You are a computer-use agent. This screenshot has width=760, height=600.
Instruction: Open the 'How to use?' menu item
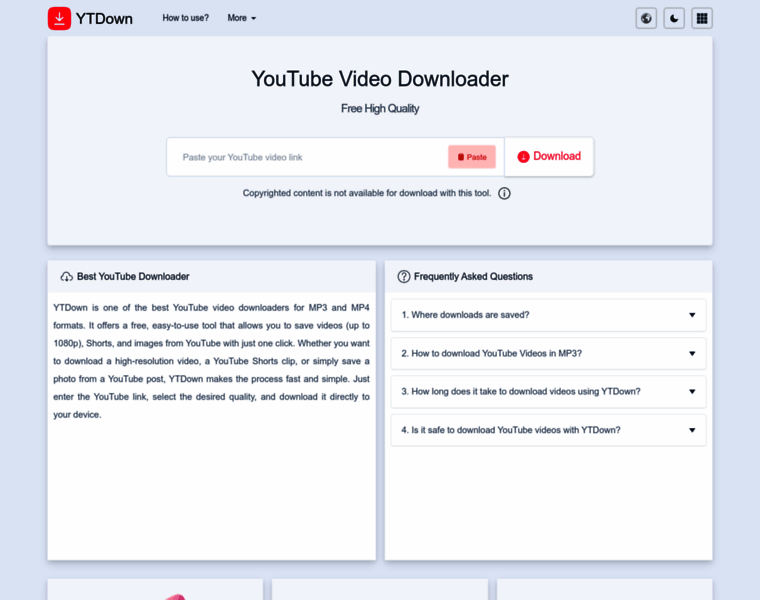point(186,18)
